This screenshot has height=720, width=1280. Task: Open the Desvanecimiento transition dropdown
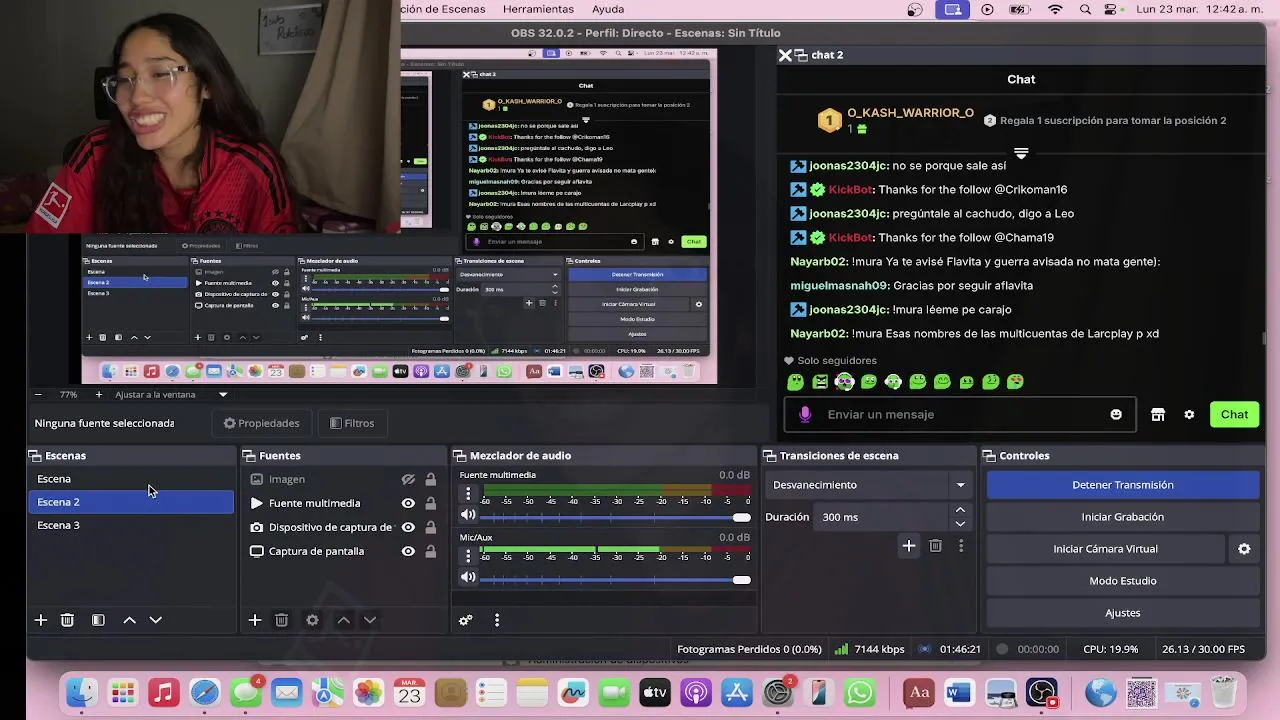(x=869, y=485)
